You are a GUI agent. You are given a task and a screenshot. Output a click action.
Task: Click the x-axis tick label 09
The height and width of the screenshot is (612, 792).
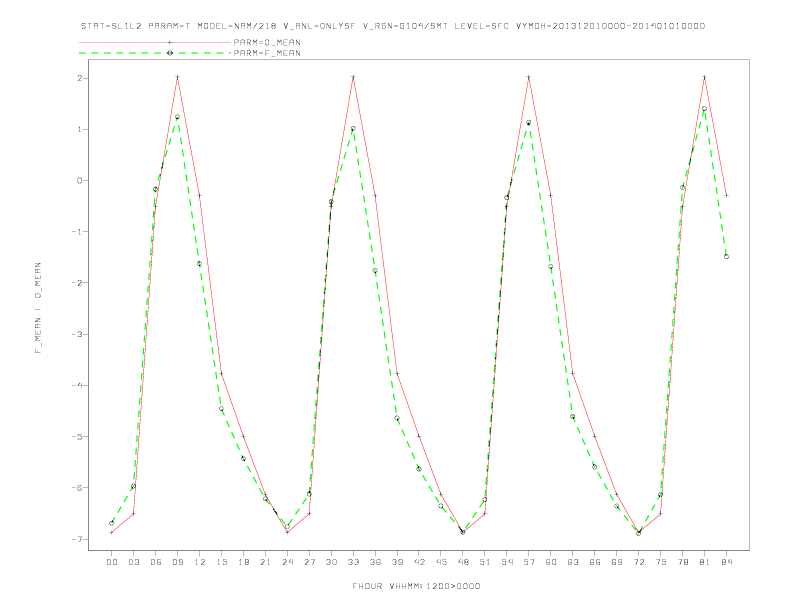(177, 562)
